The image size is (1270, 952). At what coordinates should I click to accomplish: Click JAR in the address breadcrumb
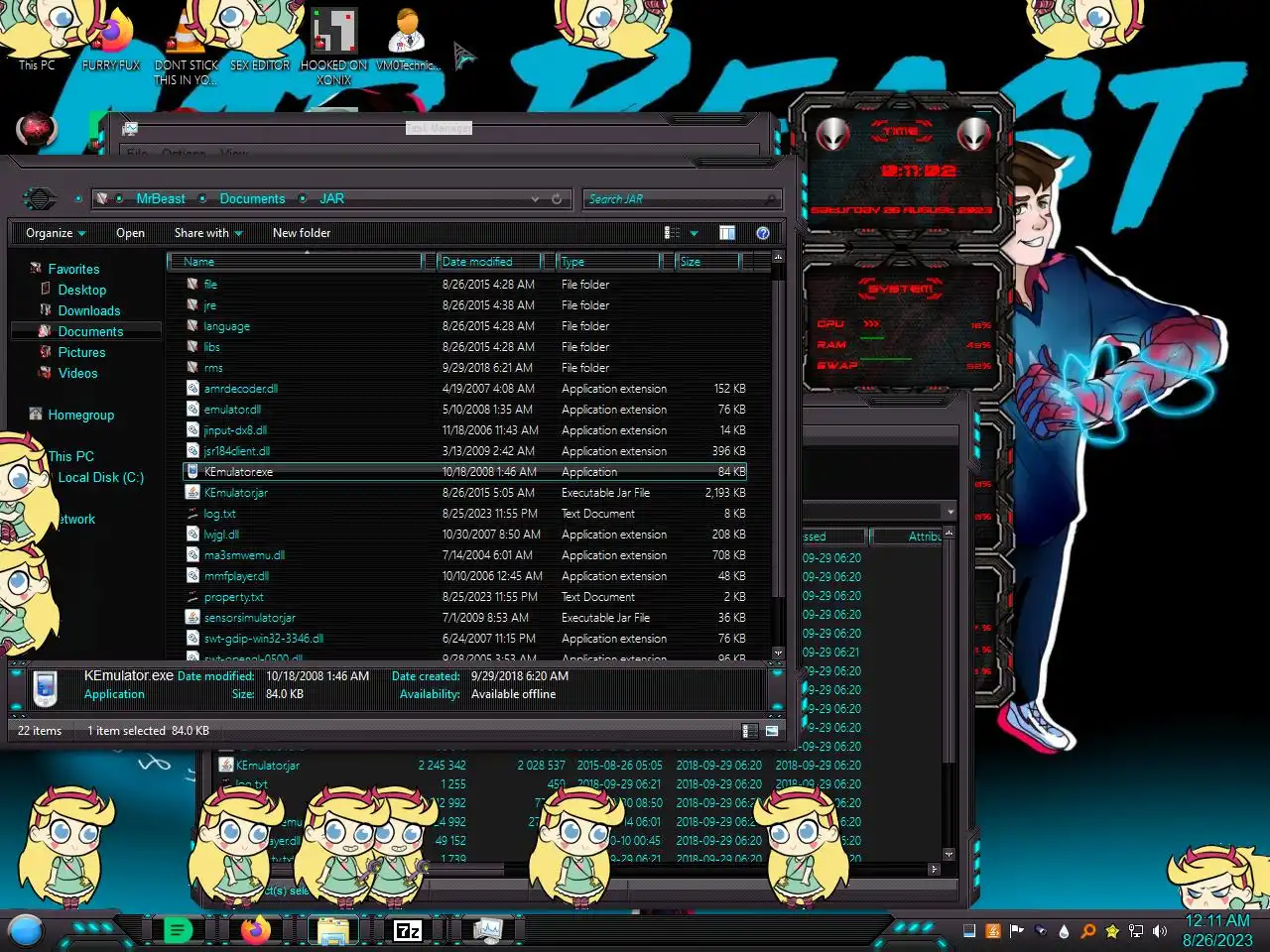[x=331, y=198]
